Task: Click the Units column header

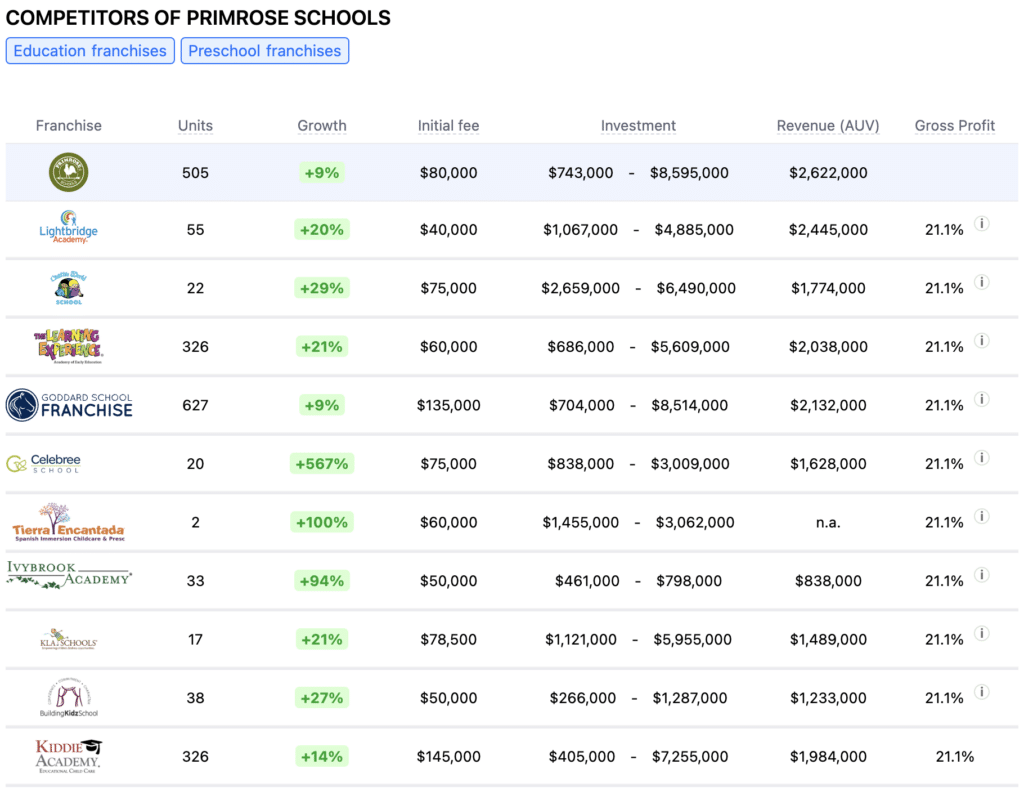Action: tap(195, 125)
